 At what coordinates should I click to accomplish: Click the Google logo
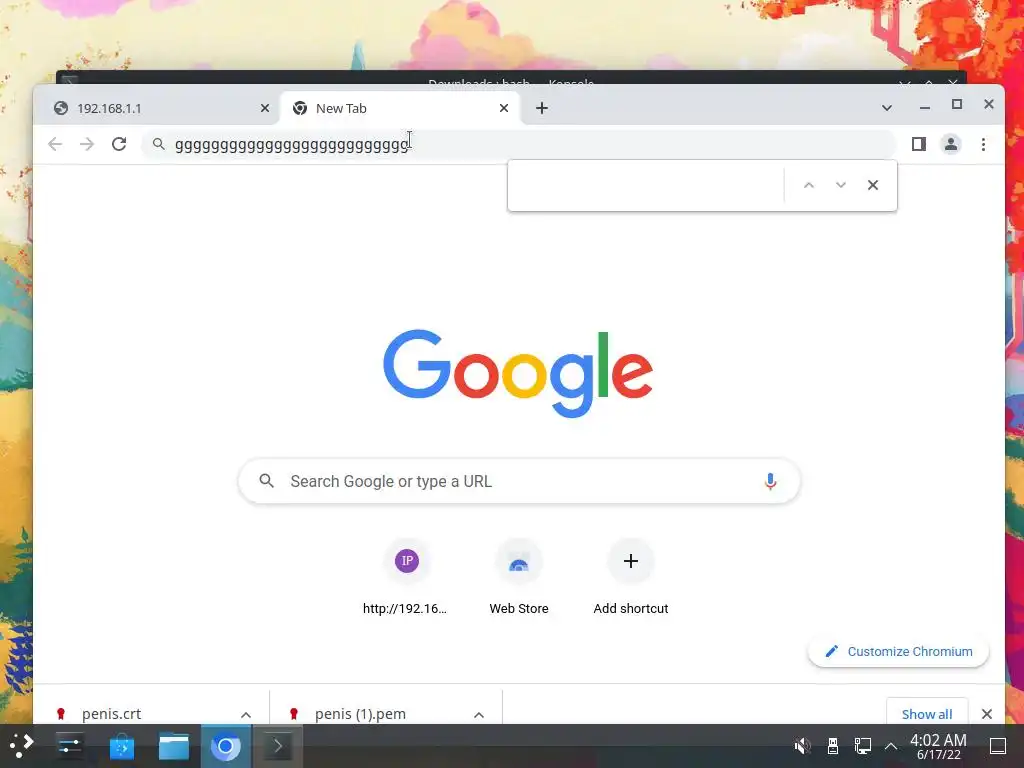click(x=518, y=372)
